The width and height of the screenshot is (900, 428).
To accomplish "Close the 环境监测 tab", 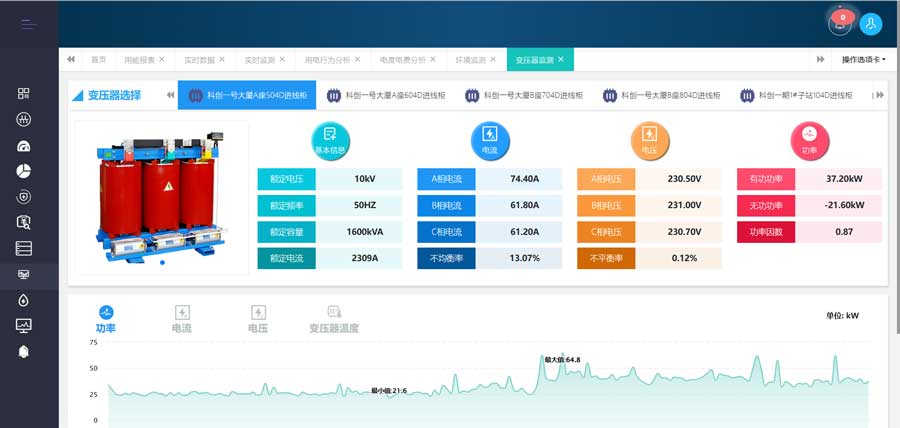I will 493,60.
